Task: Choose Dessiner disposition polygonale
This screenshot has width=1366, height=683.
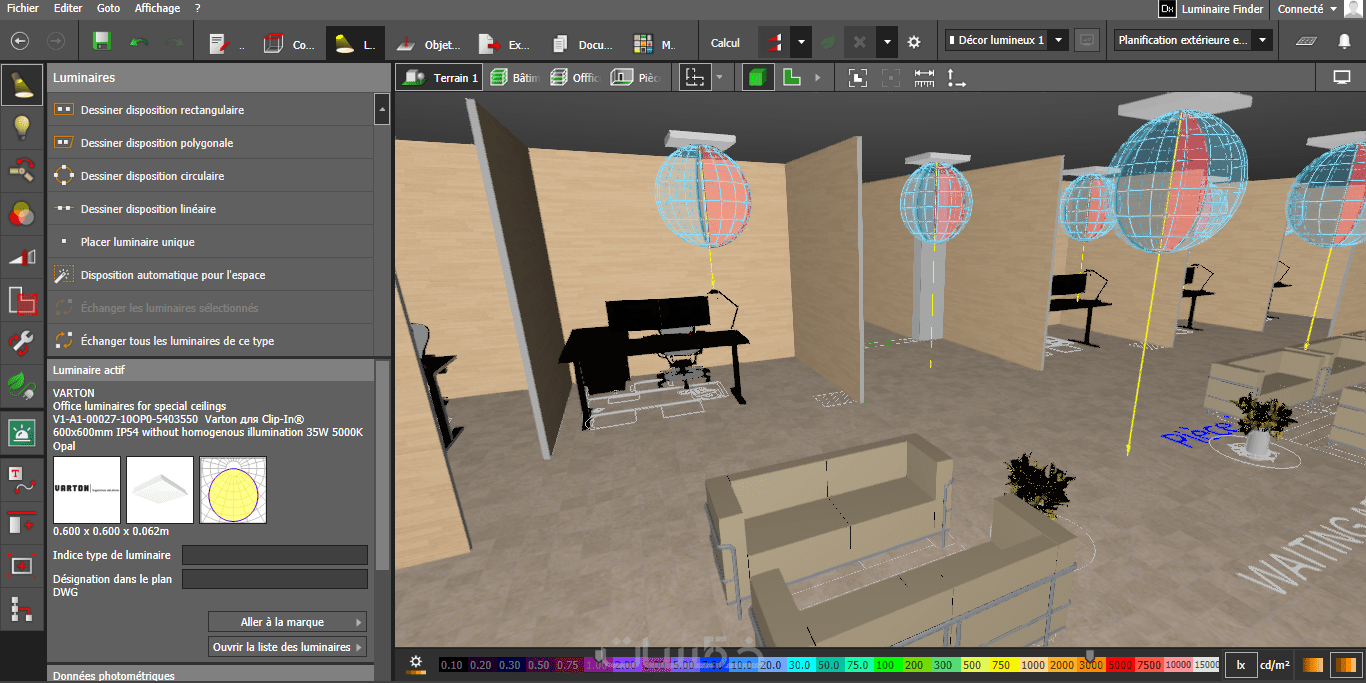Action: pos(210,143)
